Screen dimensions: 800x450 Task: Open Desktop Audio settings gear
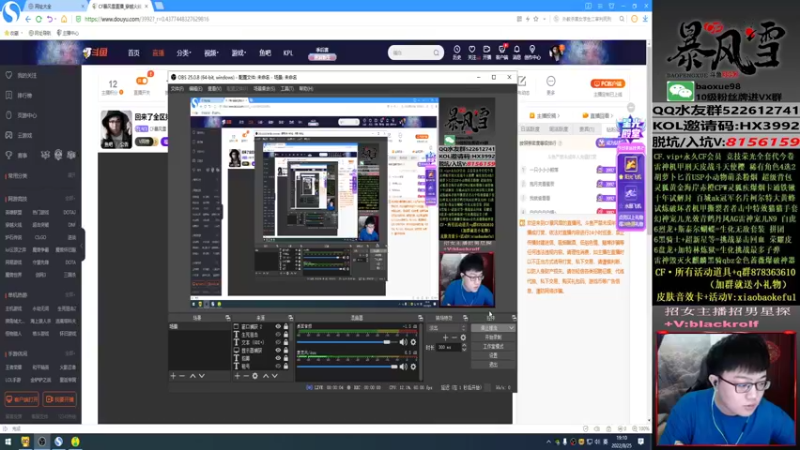pos(413,342)
